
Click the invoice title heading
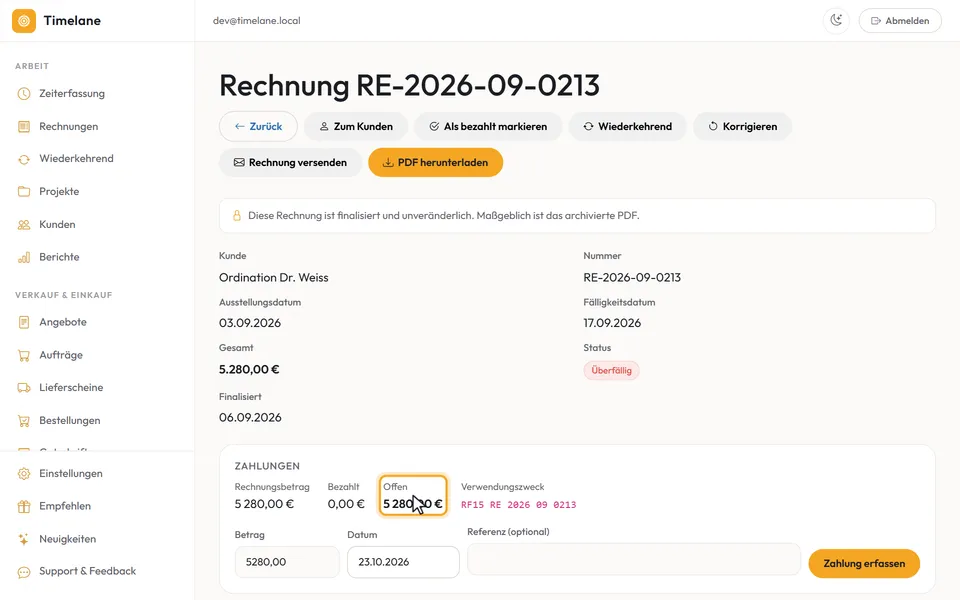[409, 85]
